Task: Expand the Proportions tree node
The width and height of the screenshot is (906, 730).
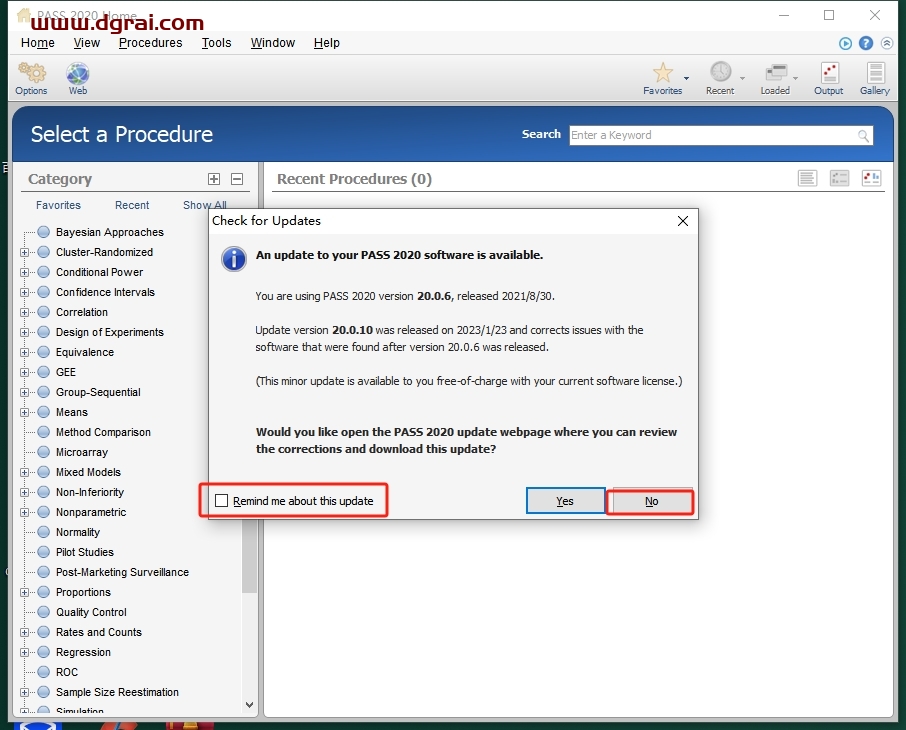Action: pyautogui.click(x=24, y=592)
